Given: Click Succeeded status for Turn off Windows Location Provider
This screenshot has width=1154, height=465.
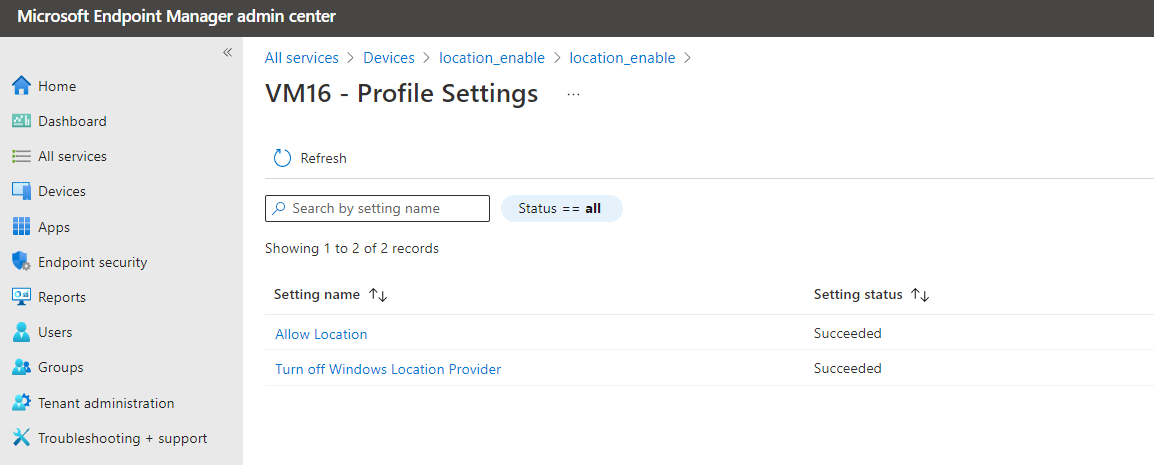Looking at the screenshot, I should pyautogui.click(x=847, y=368).
